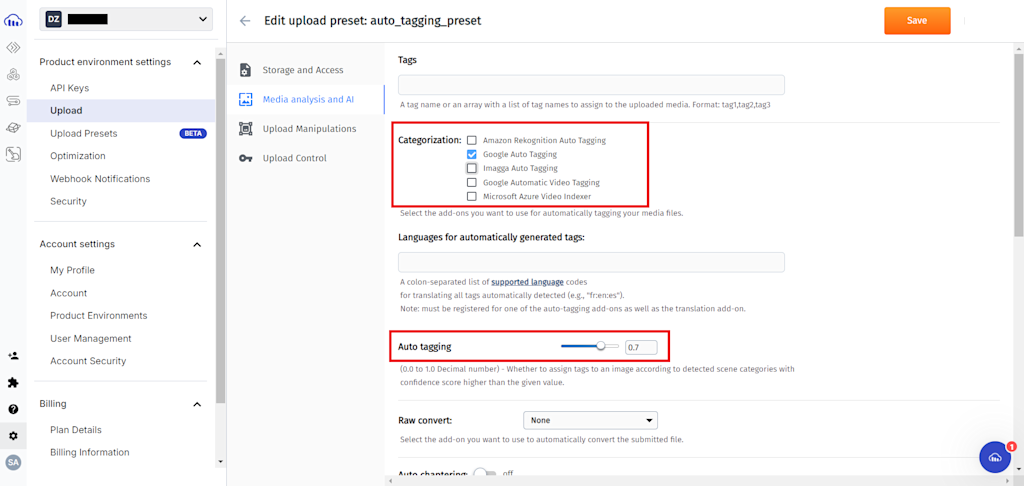Open the settings gear icon in sidebar

click(13, 436)
